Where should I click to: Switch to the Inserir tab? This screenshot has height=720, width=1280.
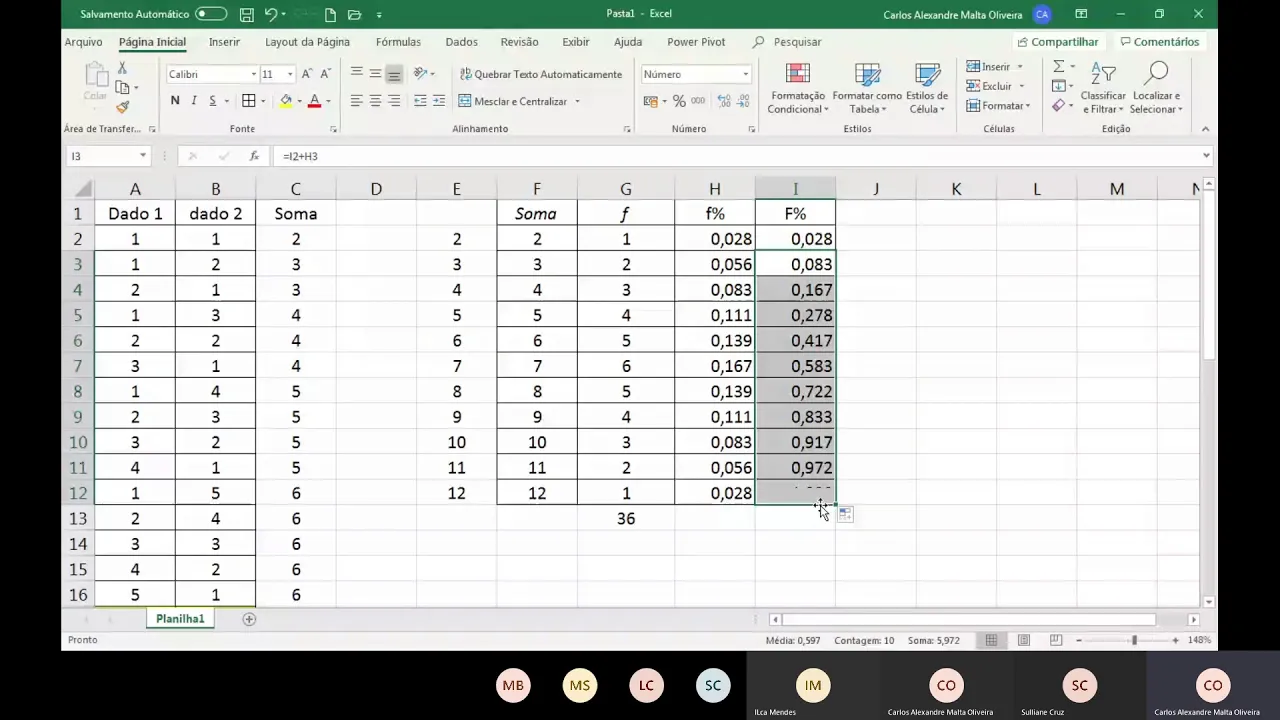[x=224, y=42]
